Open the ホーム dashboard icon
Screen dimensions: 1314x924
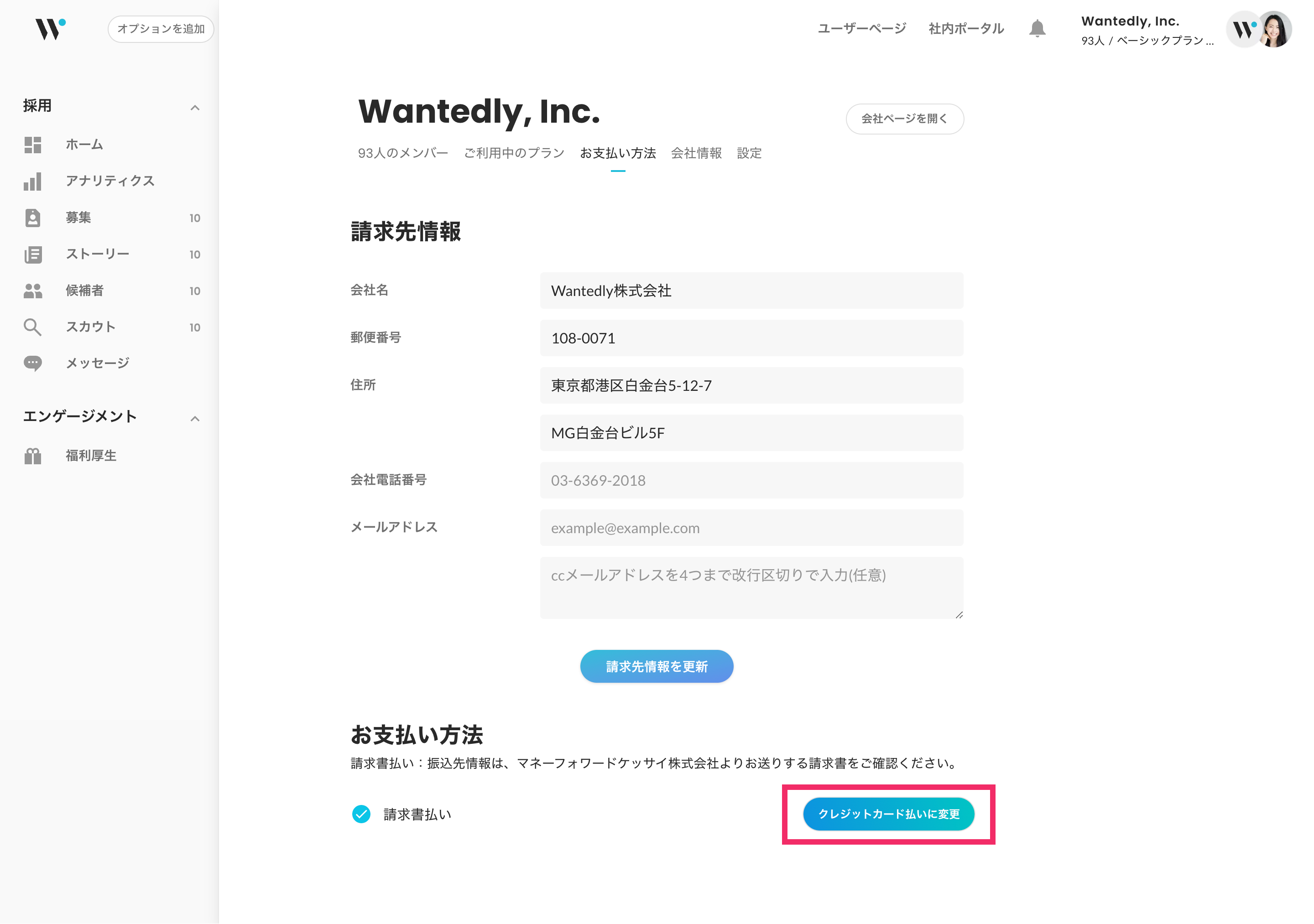(32, 145)
